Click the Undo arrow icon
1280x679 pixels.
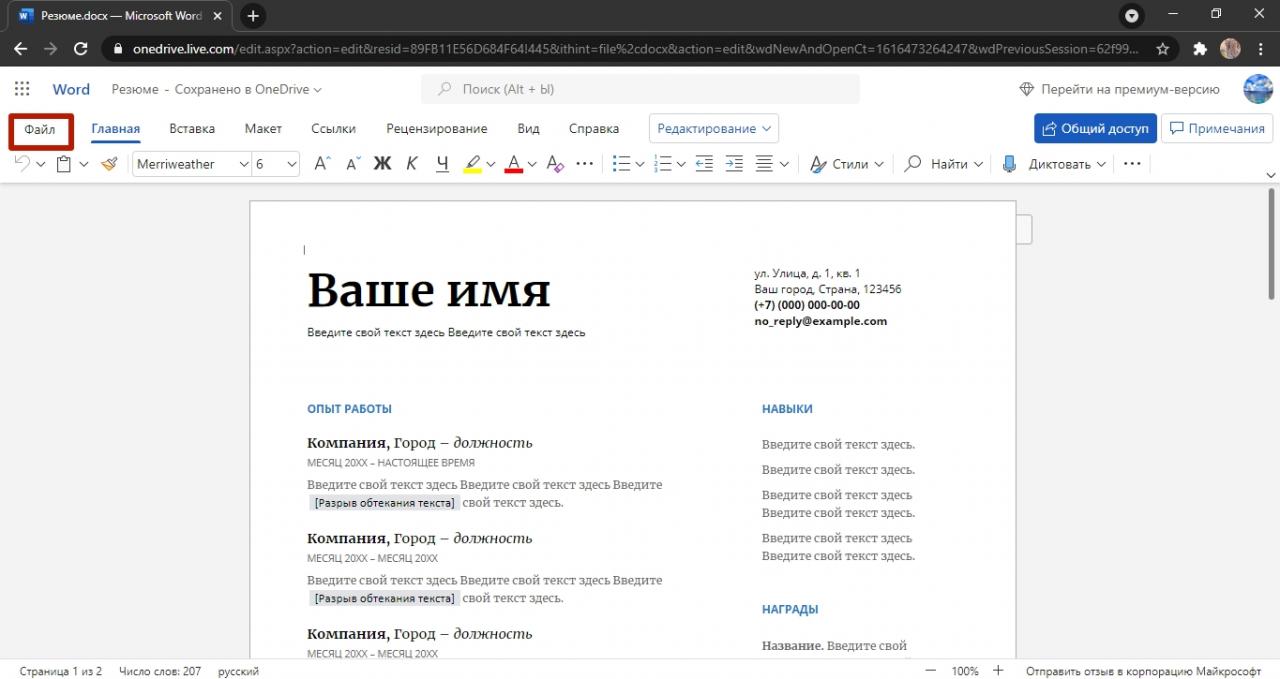[23, 164]
